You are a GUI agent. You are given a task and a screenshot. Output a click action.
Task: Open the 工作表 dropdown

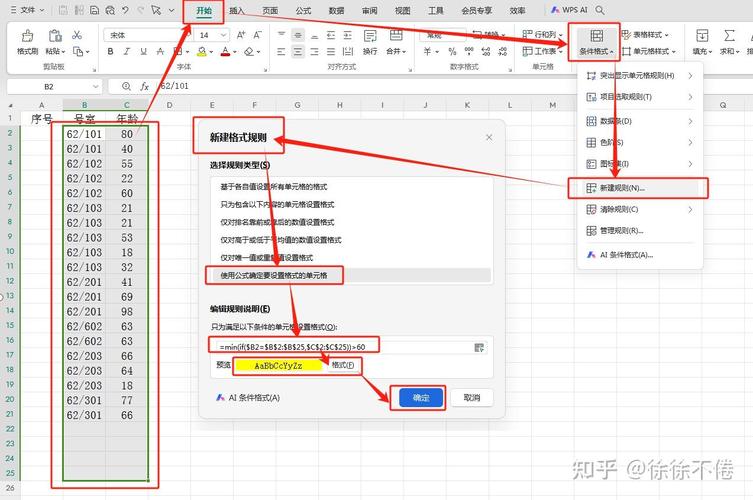[542, 51]
